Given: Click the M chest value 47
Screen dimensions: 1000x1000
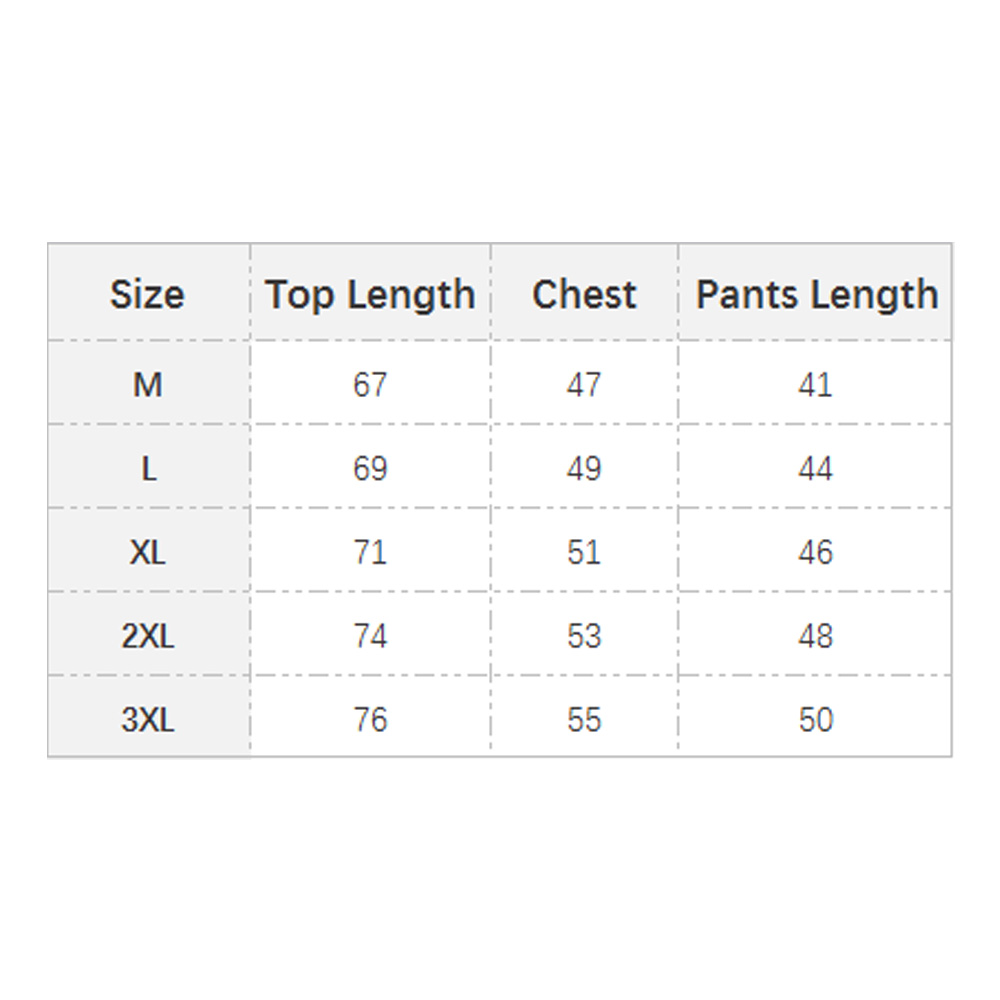Looking at the screenshot, I should pos(584,384).
